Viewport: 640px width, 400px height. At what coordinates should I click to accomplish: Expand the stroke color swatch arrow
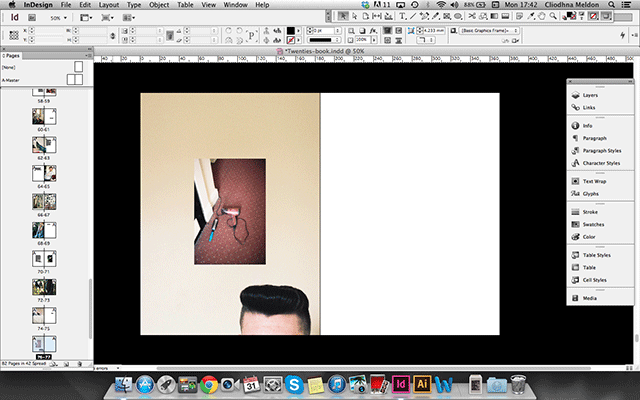click(299, 40)
